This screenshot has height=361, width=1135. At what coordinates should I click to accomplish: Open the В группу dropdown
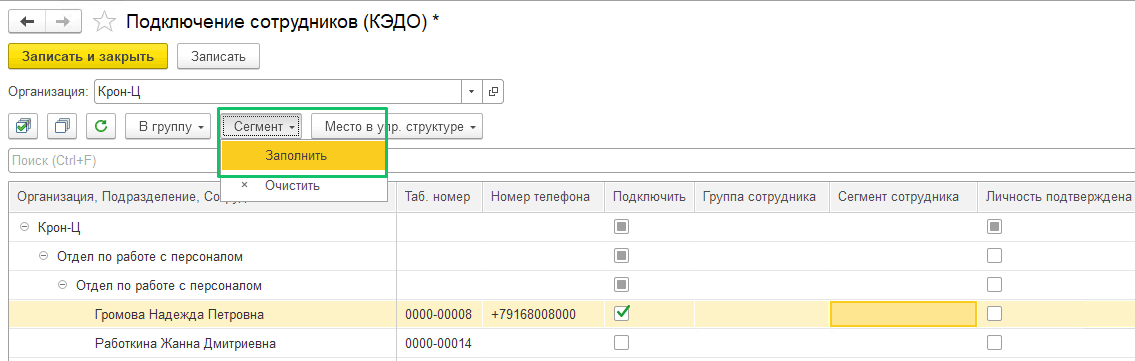coord(168,127)
